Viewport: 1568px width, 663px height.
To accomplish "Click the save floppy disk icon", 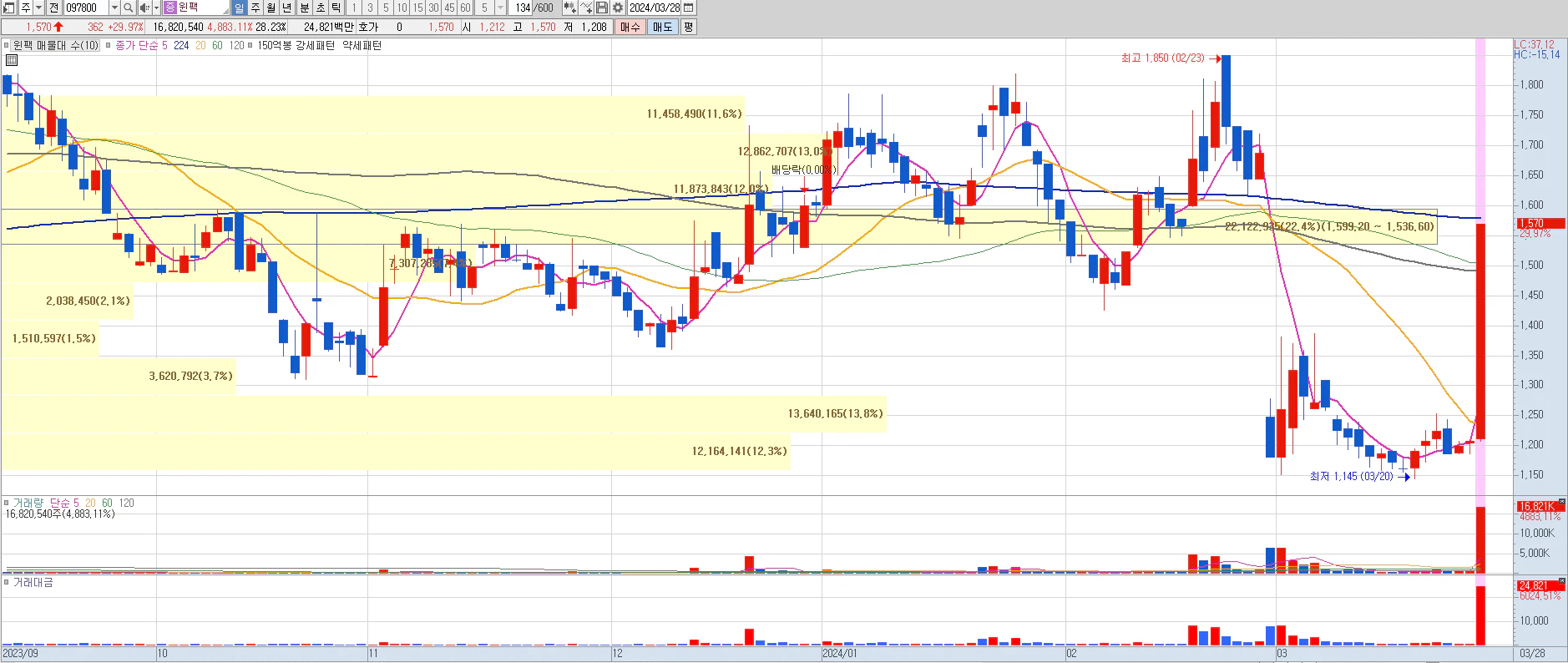I will coord(602,8).
